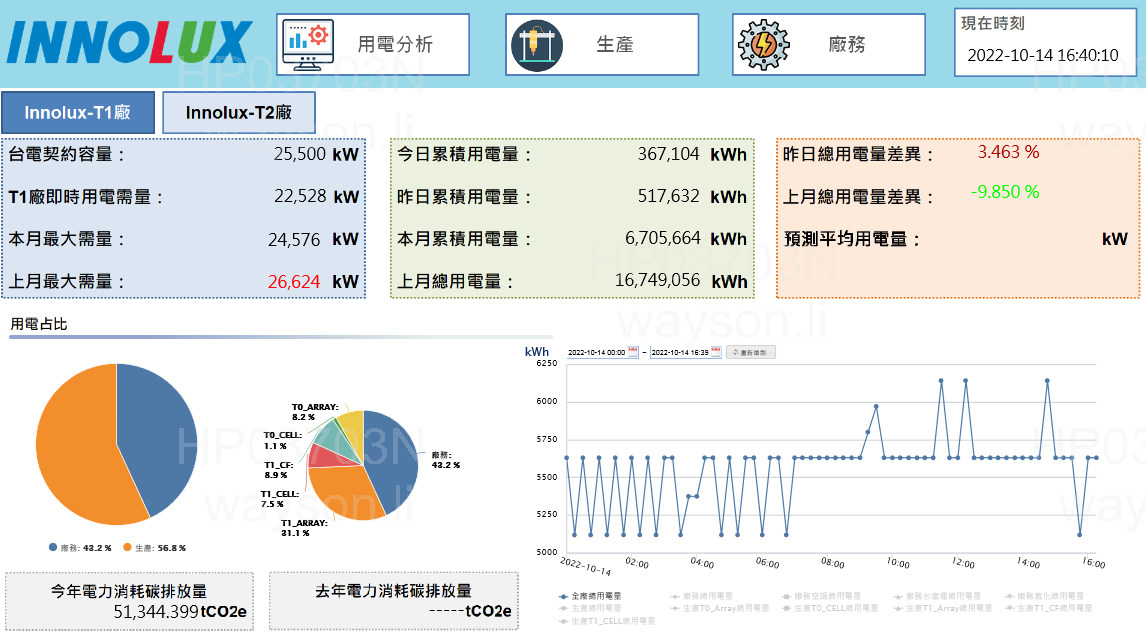Image resolution: width=1146 pixels, height=637 pixels.
Task: Click the 51,344.399 tCO2e emission value
Action: (x=180, y=612)
